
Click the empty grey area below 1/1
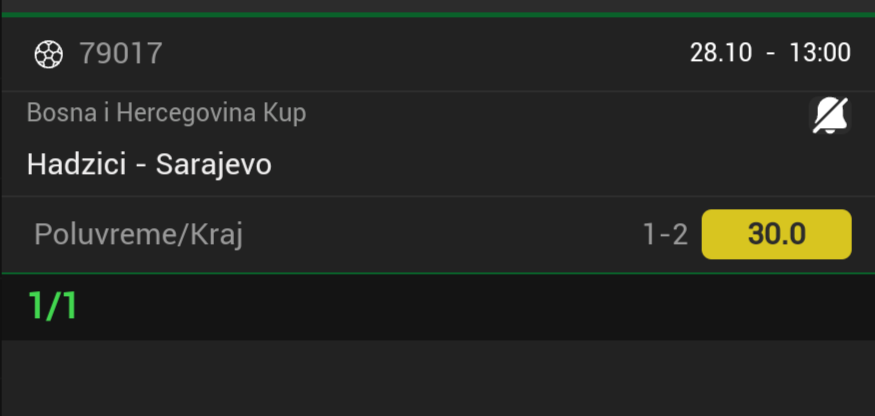(x=437, y=378)
